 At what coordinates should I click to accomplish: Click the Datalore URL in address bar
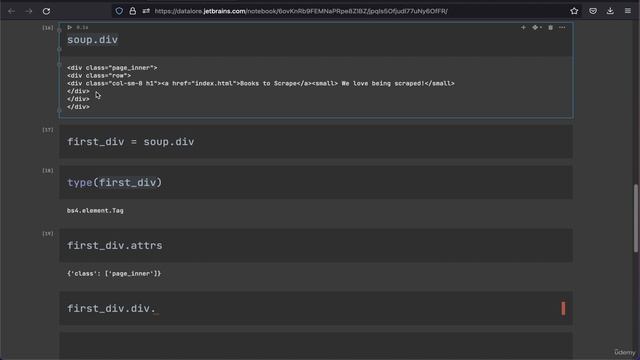pos(301,11)
